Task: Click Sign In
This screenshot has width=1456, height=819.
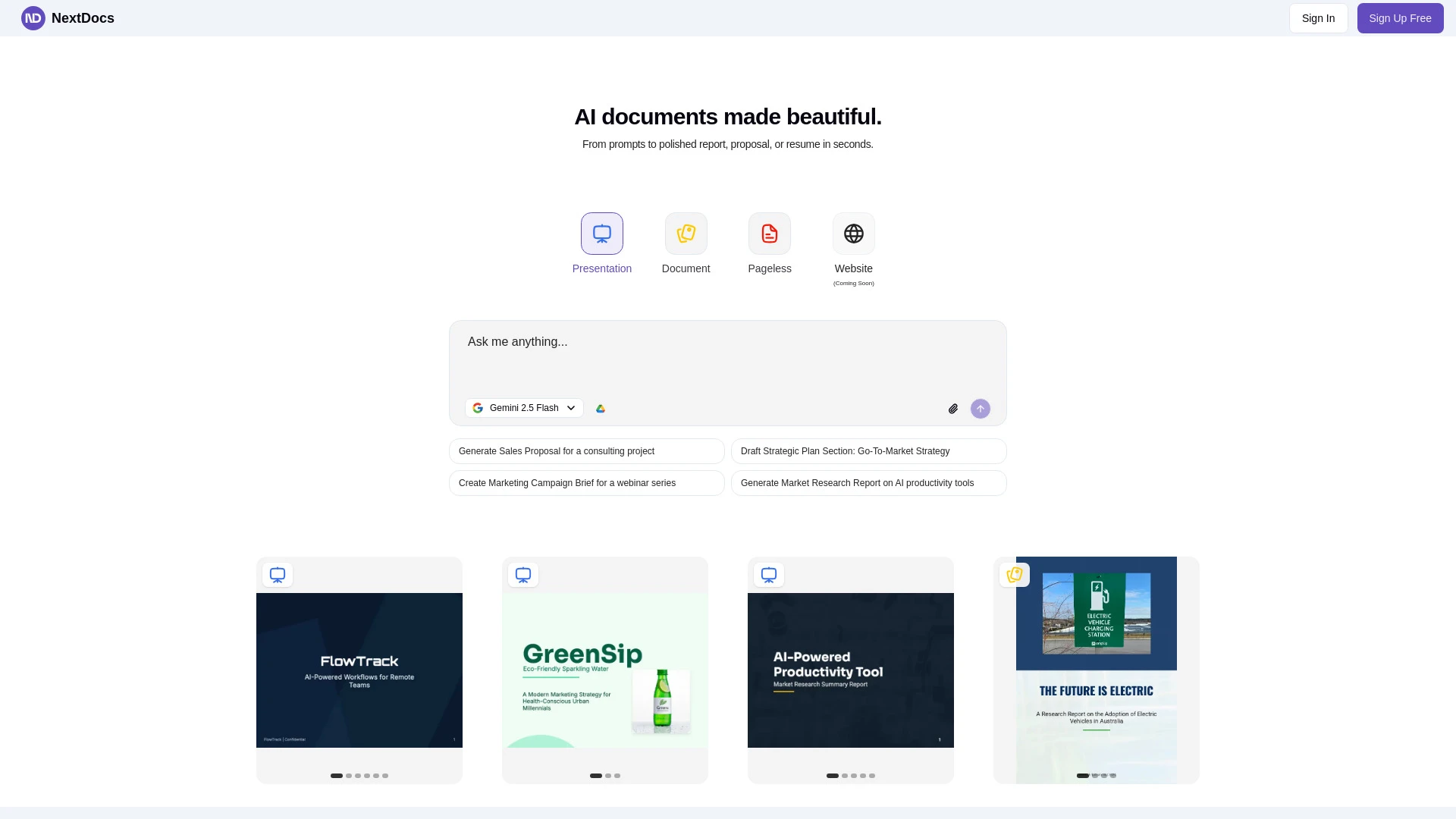Action: click(1318, 17)
